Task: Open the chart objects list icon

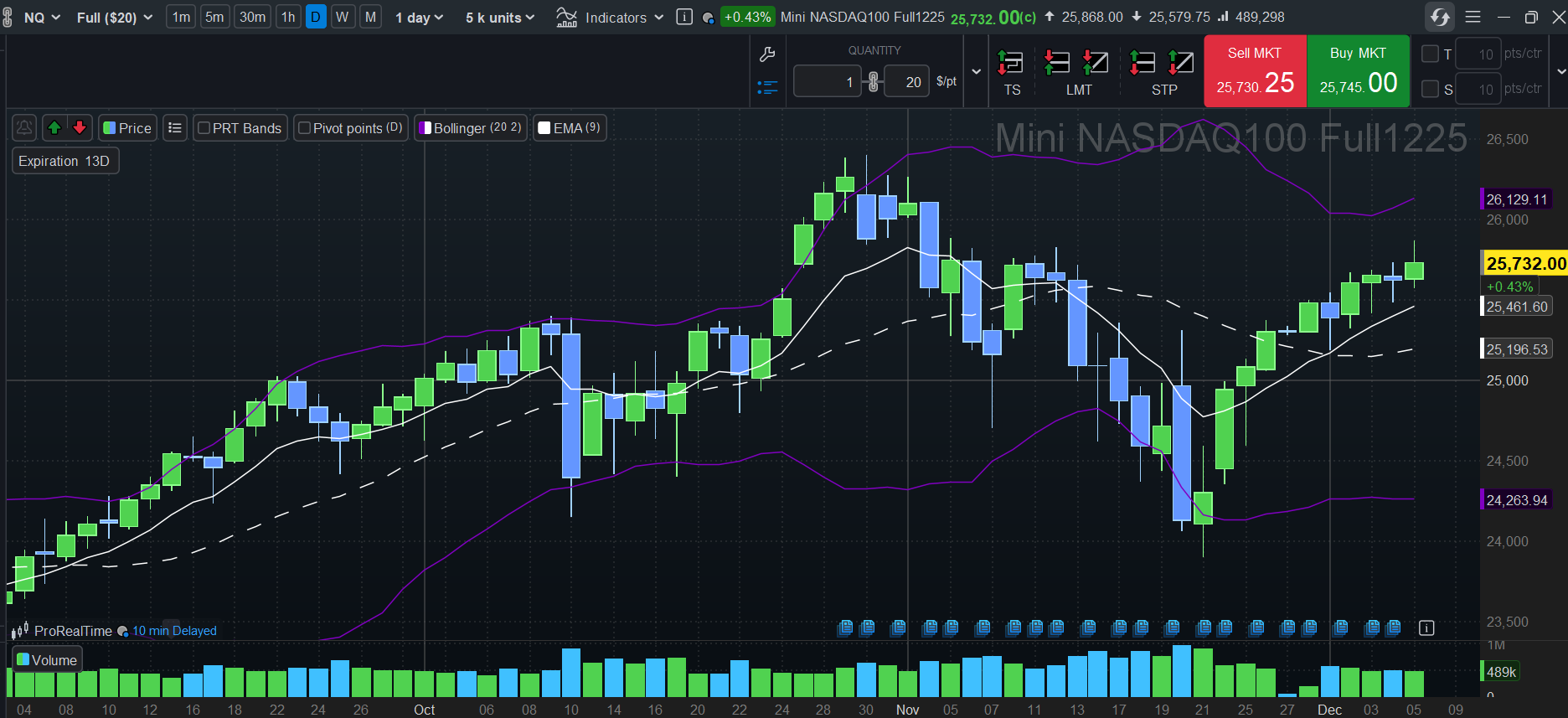Action: point(174,127)
